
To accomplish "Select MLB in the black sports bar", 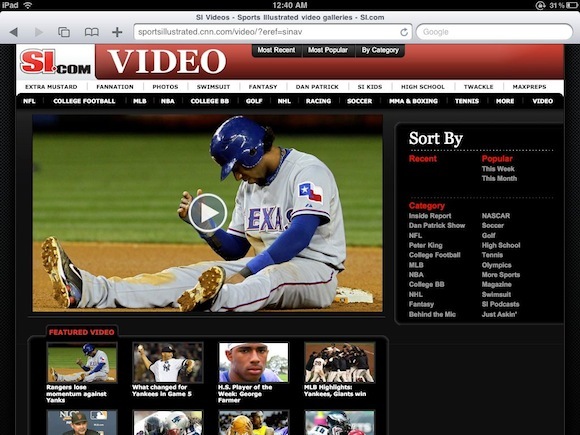I will [x=139, y=101].
